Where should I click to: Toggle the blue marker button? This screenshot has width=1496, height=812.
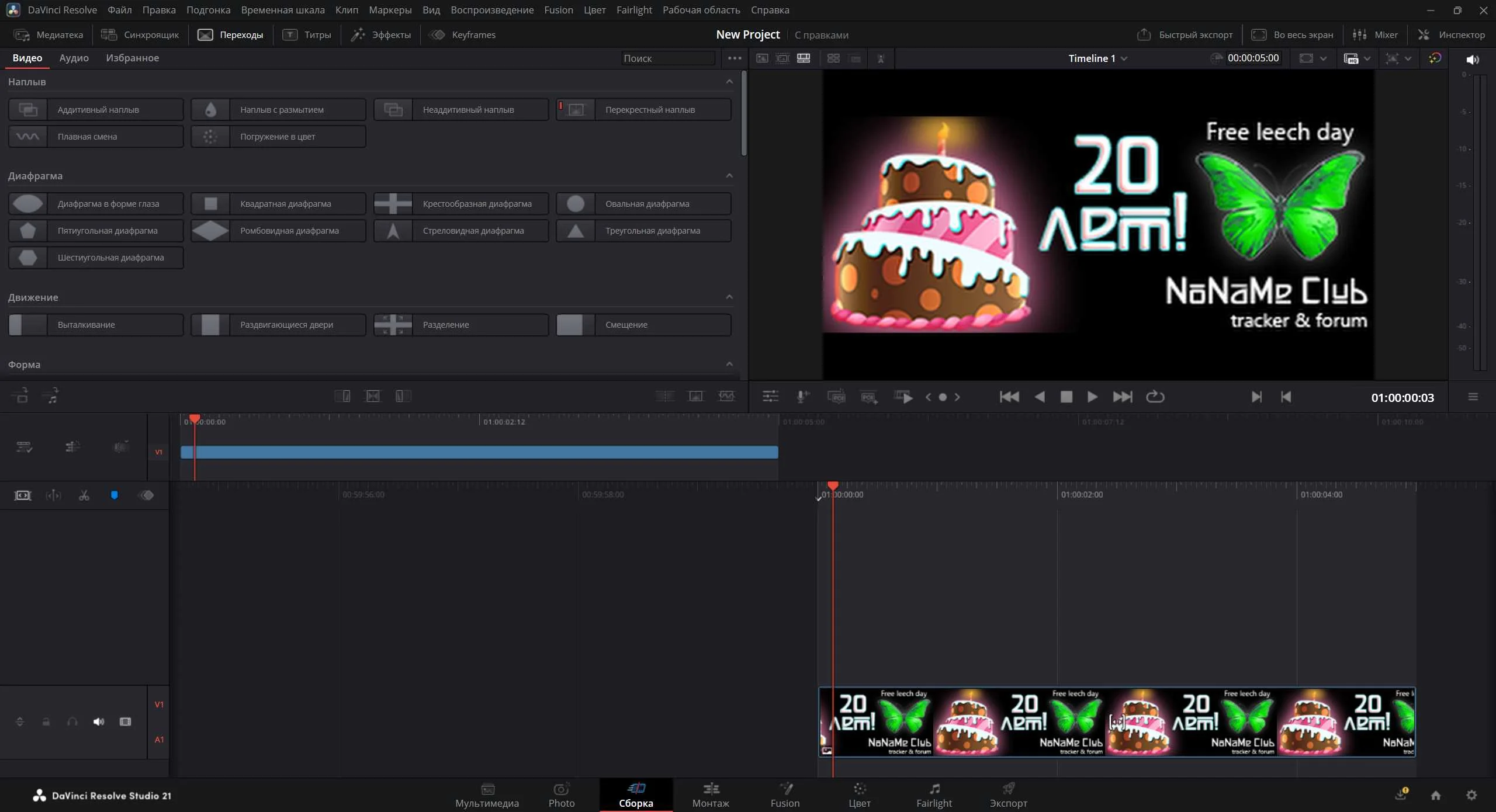[115, 495]
